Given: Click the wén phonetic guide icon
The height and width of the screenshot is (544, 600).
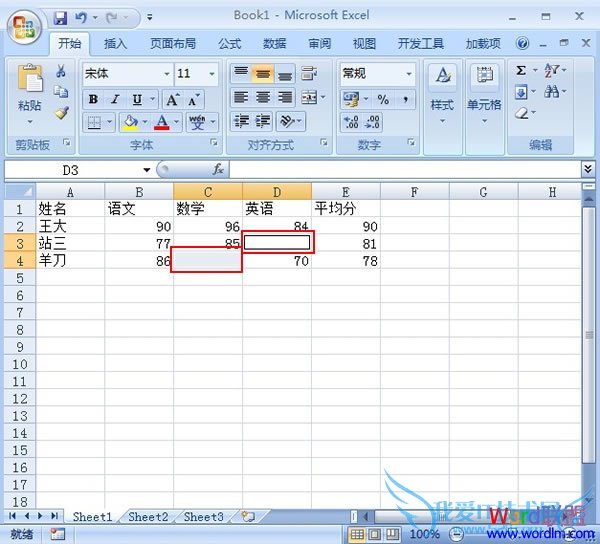Looking at the screenshot, I should 197,122.
